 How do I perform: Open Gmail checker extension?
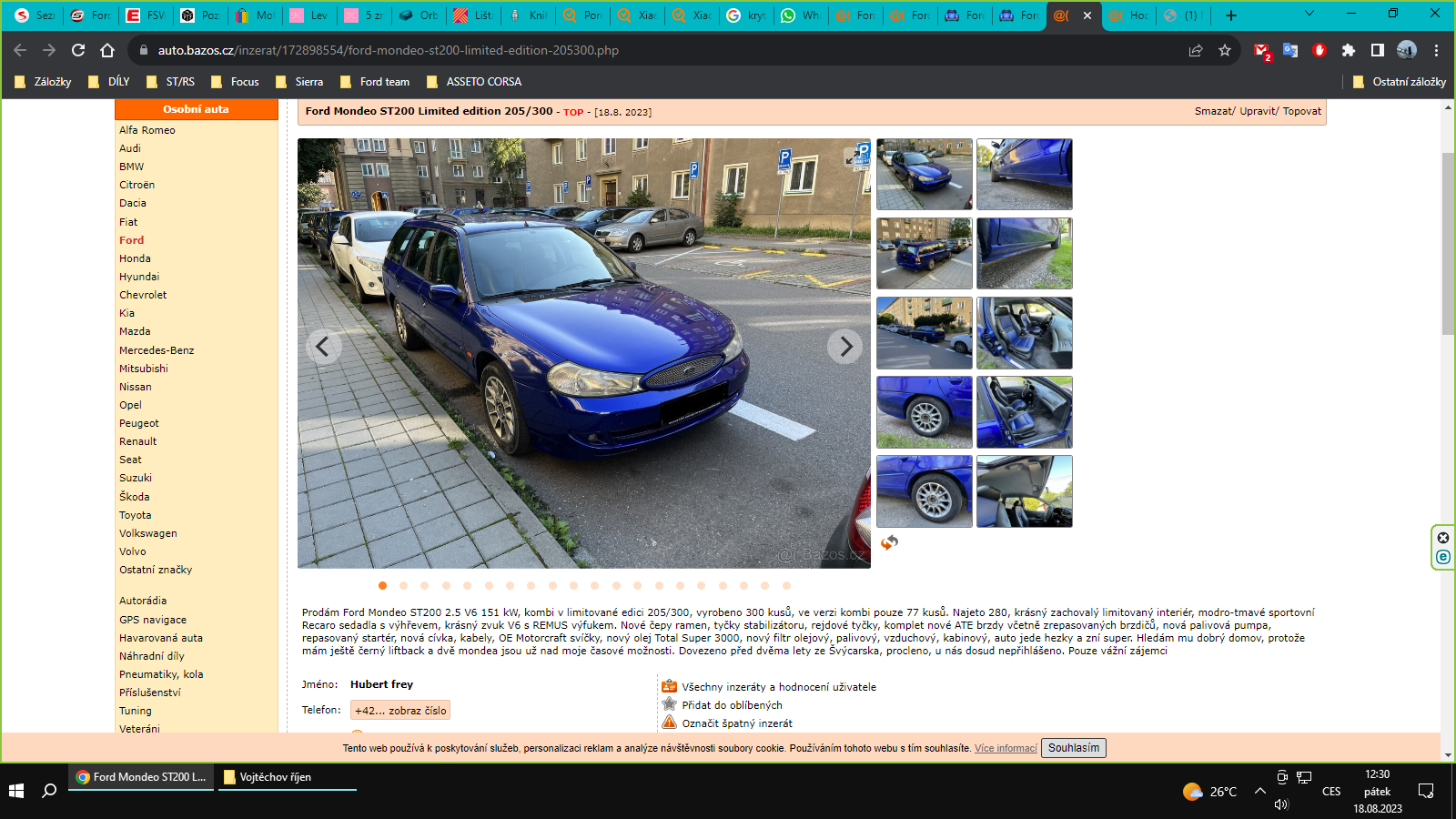[1261, 51]
